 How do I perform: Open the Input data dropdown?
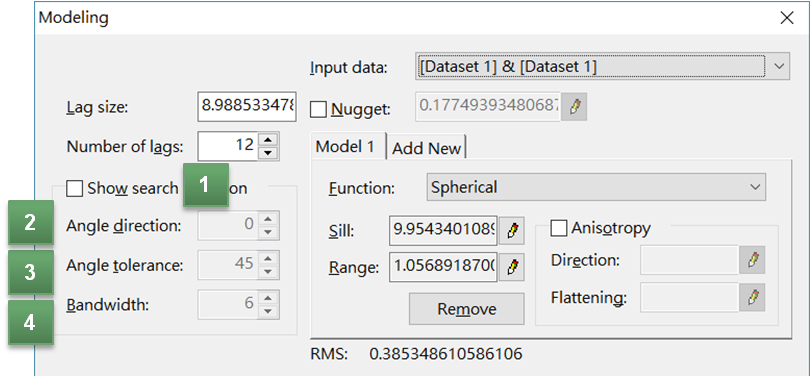[x=602, y=66]
